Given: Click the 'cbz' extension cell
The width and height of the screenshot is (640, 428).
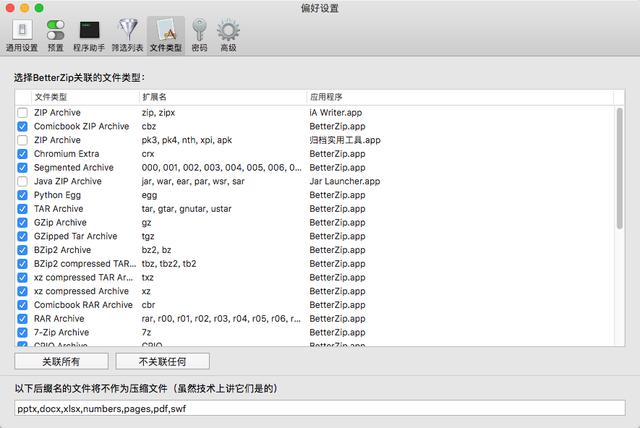Looking at the screenshot, I should pyautogui.click(x=149, y=126).
